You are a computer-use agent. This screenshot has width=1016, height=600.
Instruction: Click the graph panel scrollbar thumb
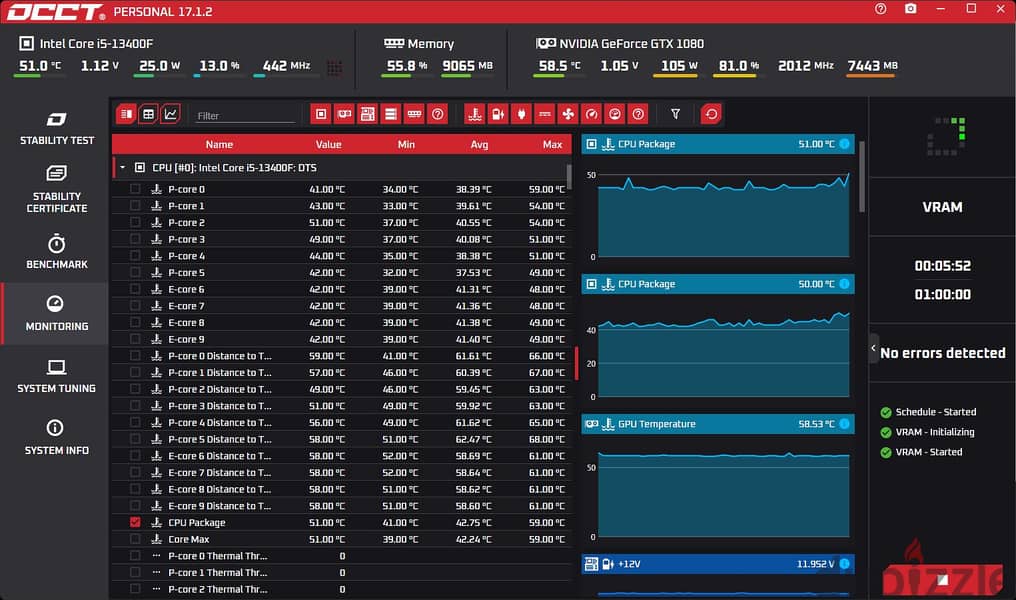pyautogui.click(x=861, y=176)
